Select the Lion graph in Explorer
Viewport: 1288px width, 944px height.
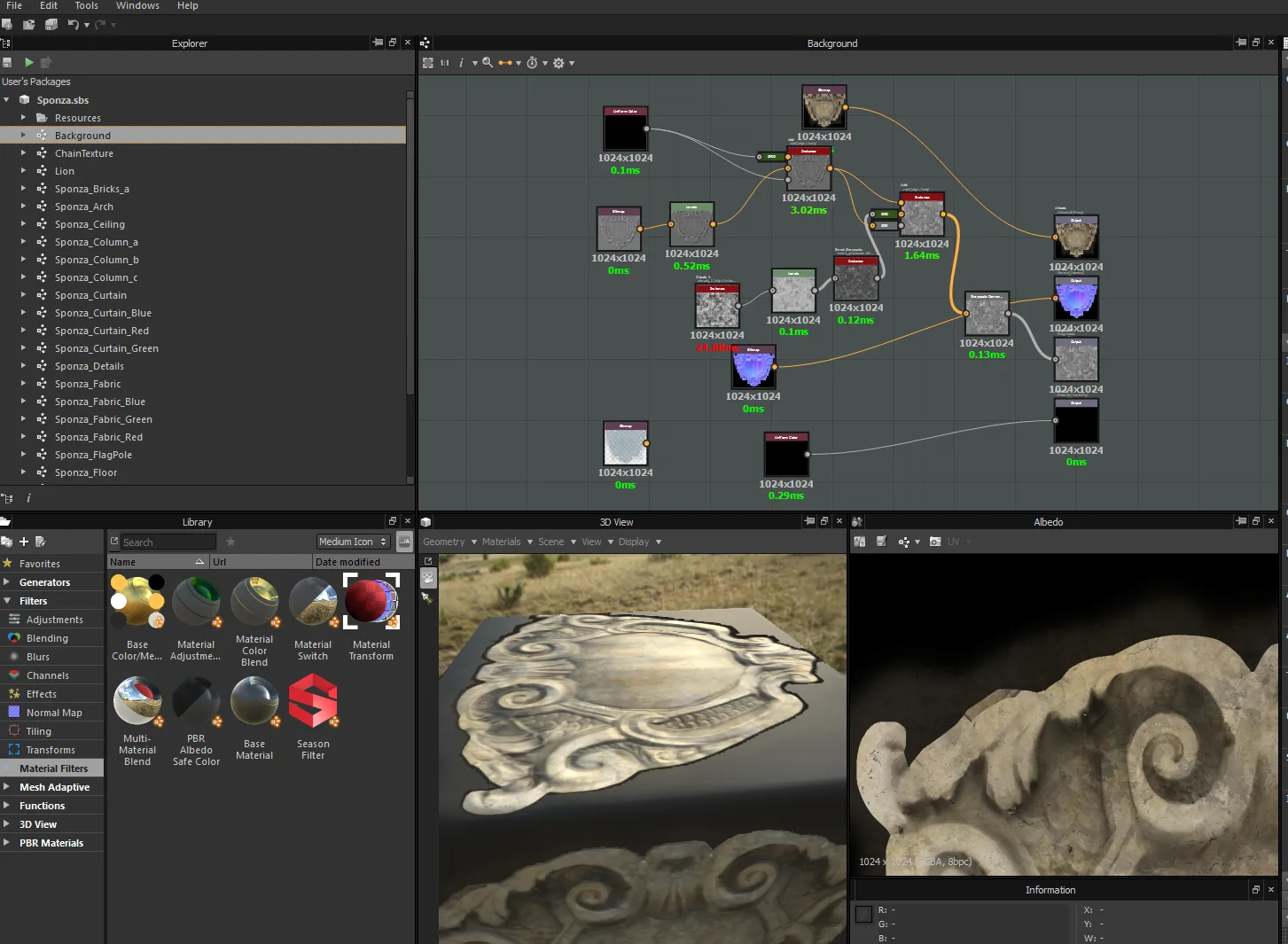click(x=64, y=171)
